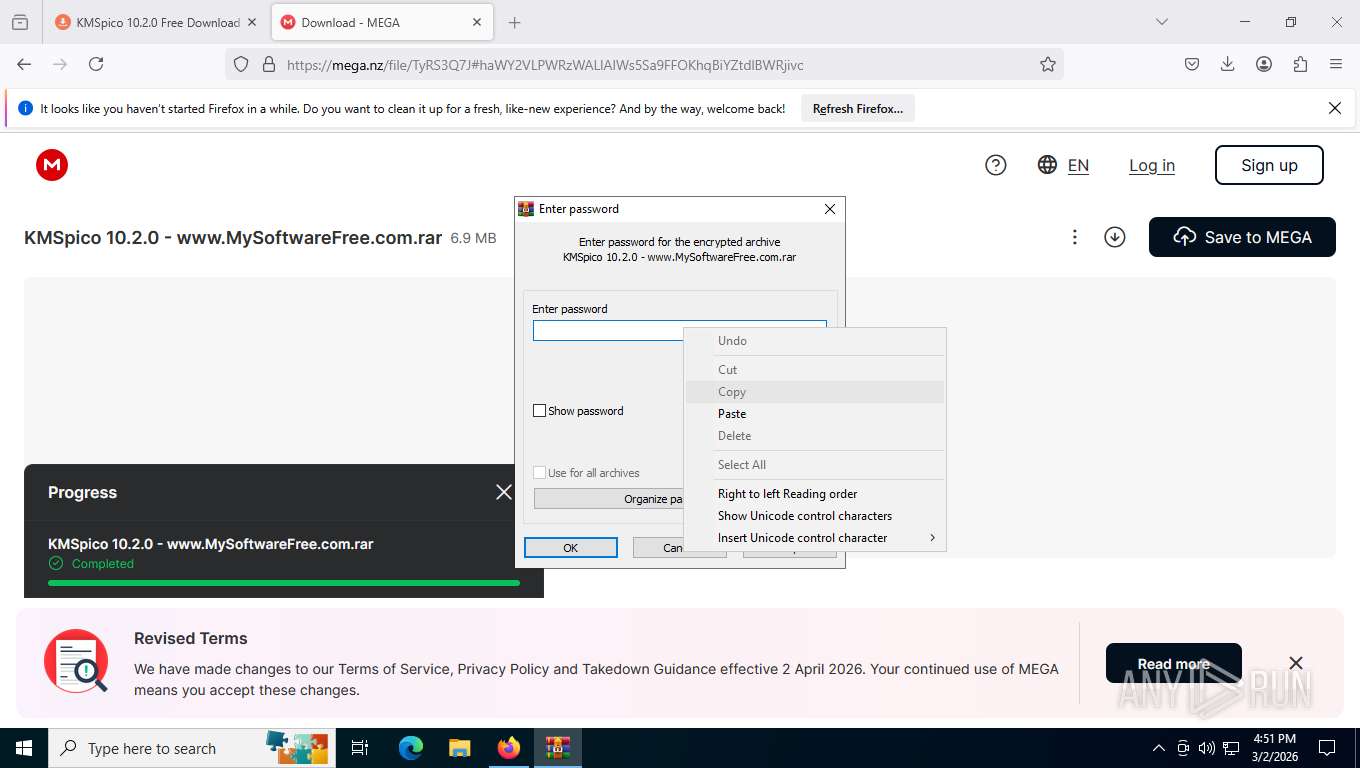Click the Log in link
1360x768 pixels.
pos(1152,165)
